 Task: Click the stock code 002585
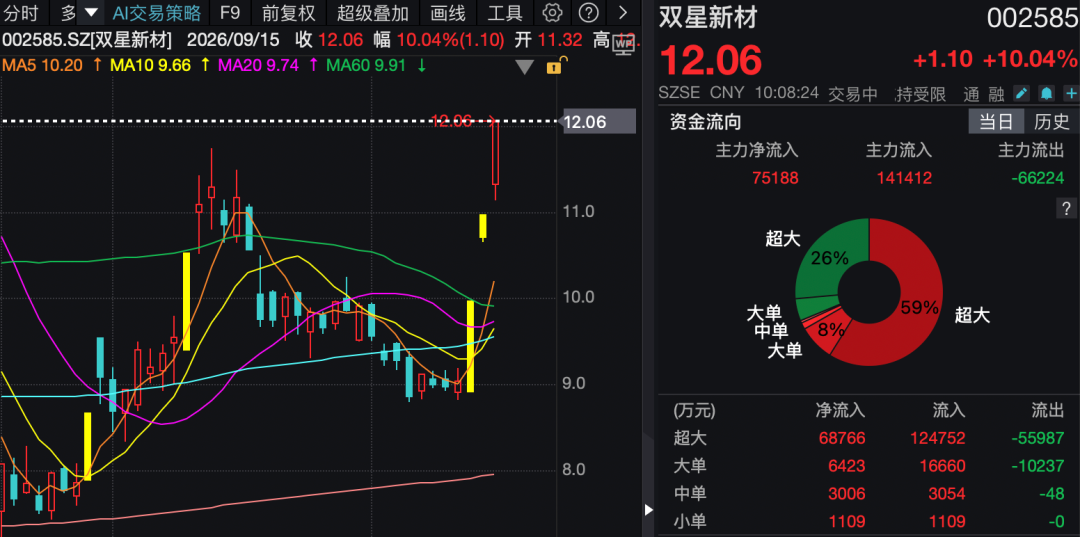[x=1032, y=19]
